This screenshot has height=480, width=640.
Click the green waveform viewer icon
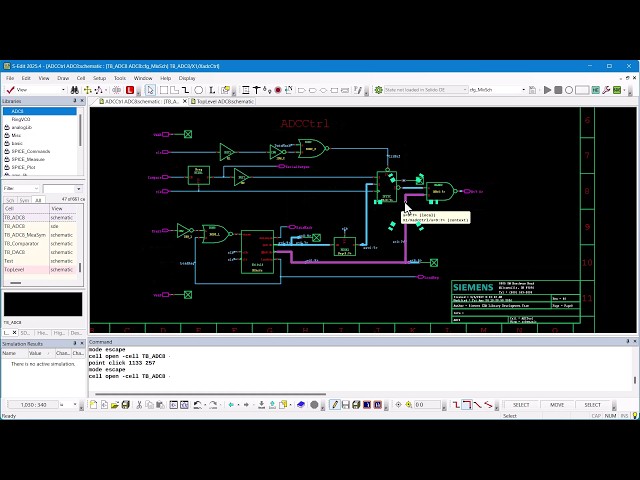tap(617, 90)
